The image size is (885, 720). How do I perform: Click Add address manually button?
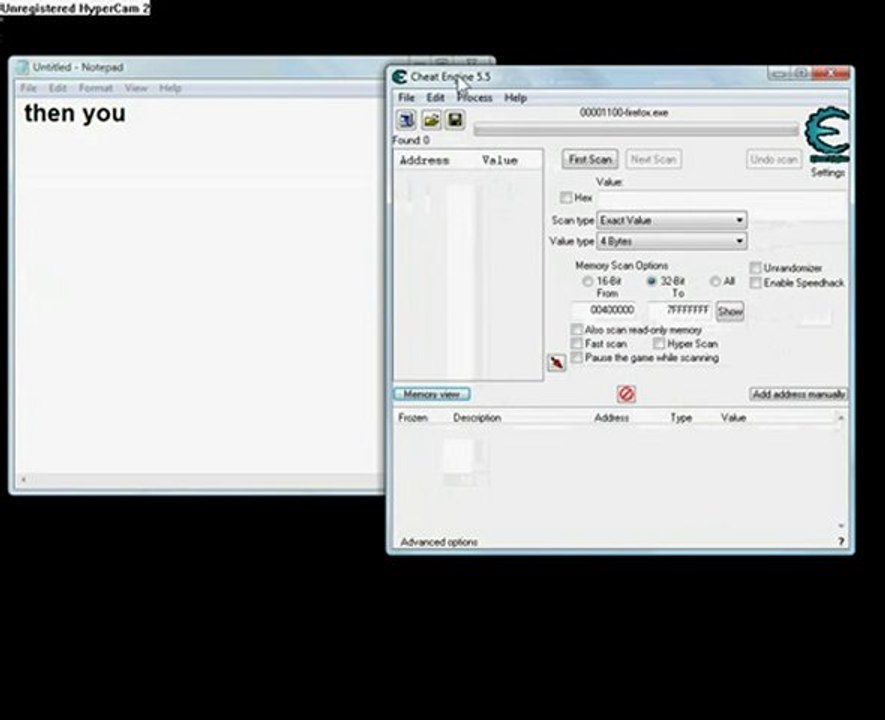799,394
